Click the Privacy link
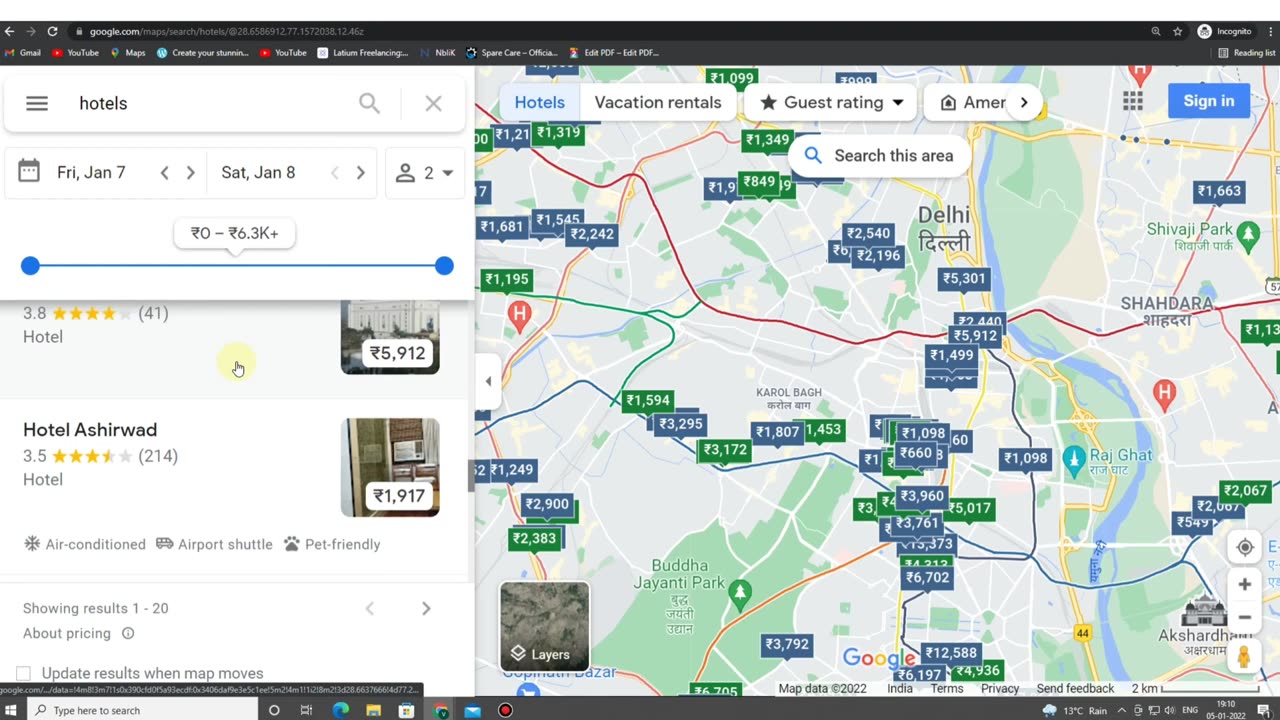 pyautogui.click(x=1000, y=688)
